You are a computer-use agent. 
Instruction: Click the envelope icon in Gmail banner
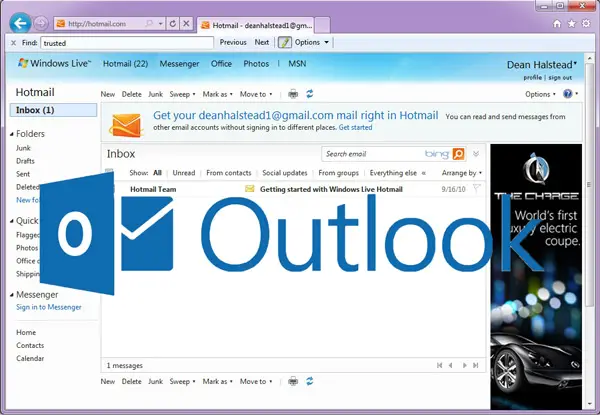(126, 125)
